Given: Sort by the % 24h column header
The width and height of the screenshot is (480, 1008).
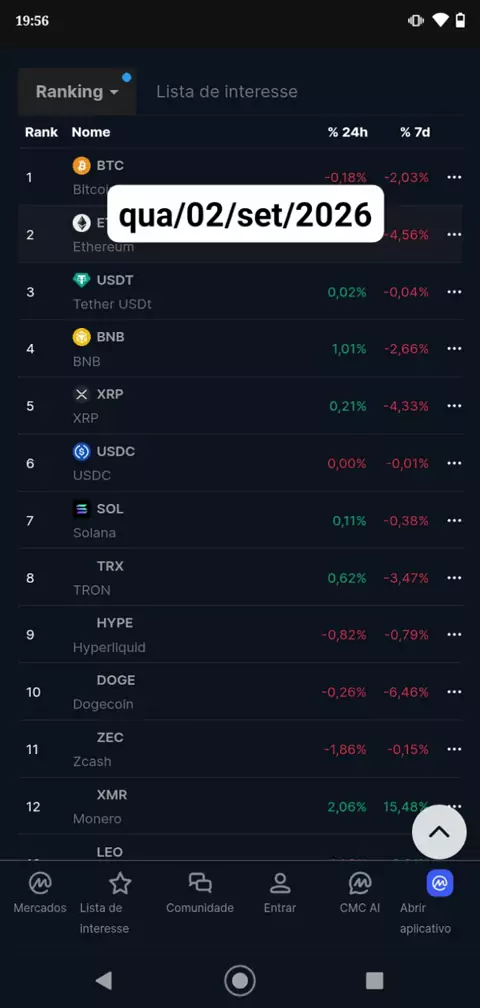Looking at the screenshot, I should click(348, 132).
